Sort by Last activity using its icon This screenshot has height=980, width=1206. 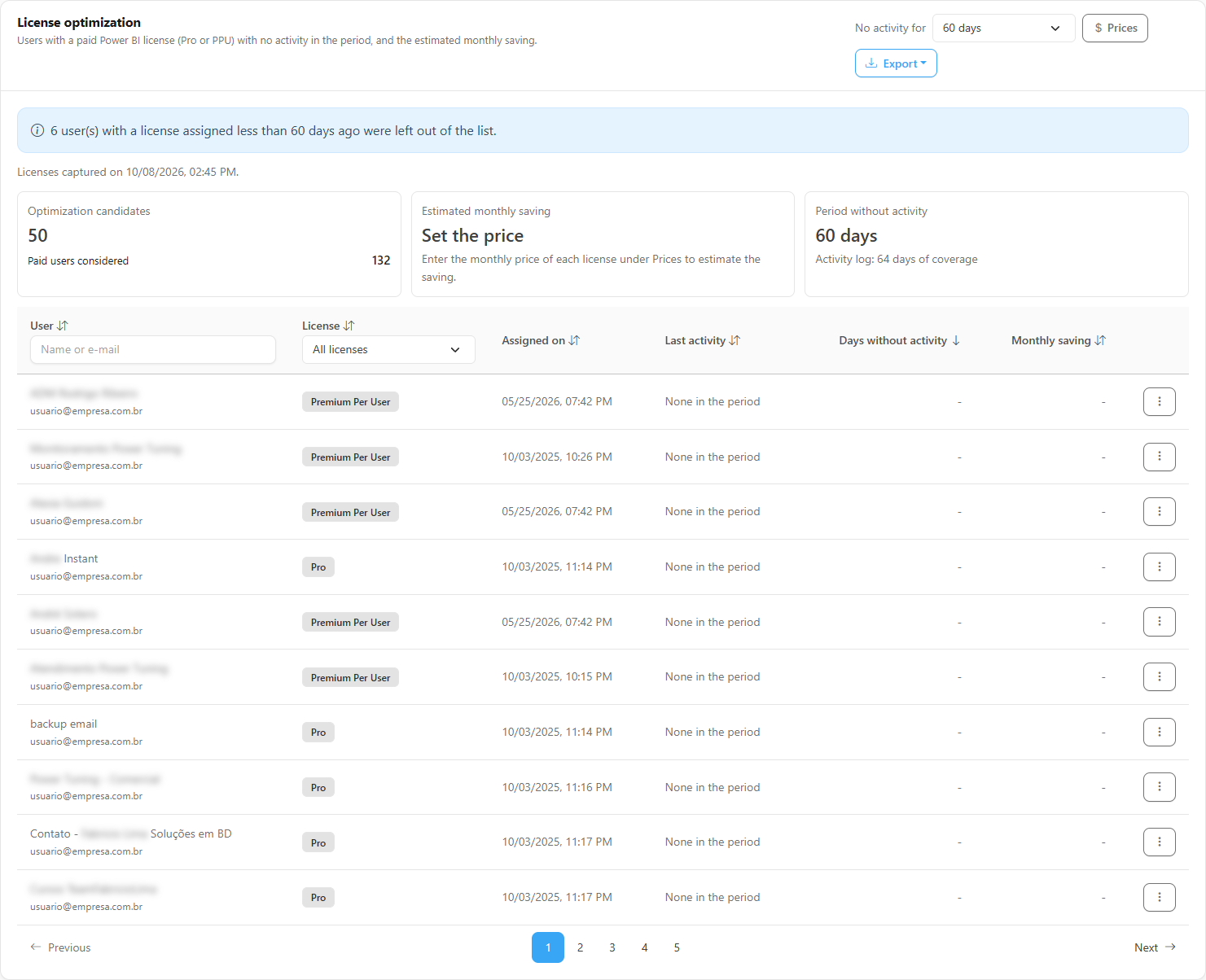(735, 340)
